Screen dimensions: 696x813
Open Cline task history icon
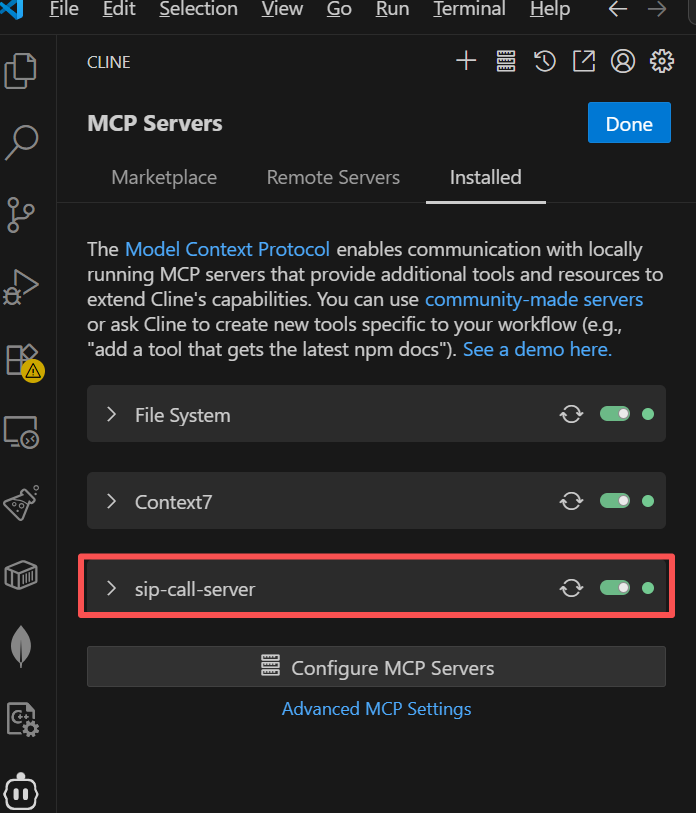click(545, 61)
